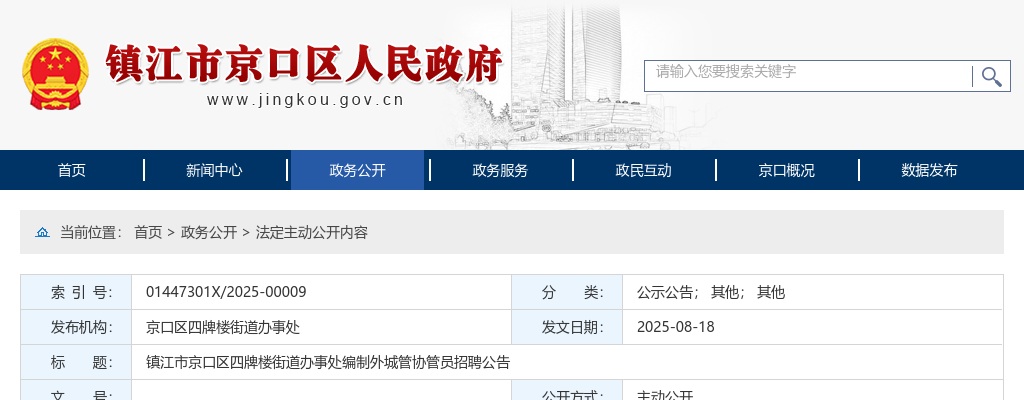Focus the keyword search input field
The image size is (1024, 400).
tap(808, 76)
